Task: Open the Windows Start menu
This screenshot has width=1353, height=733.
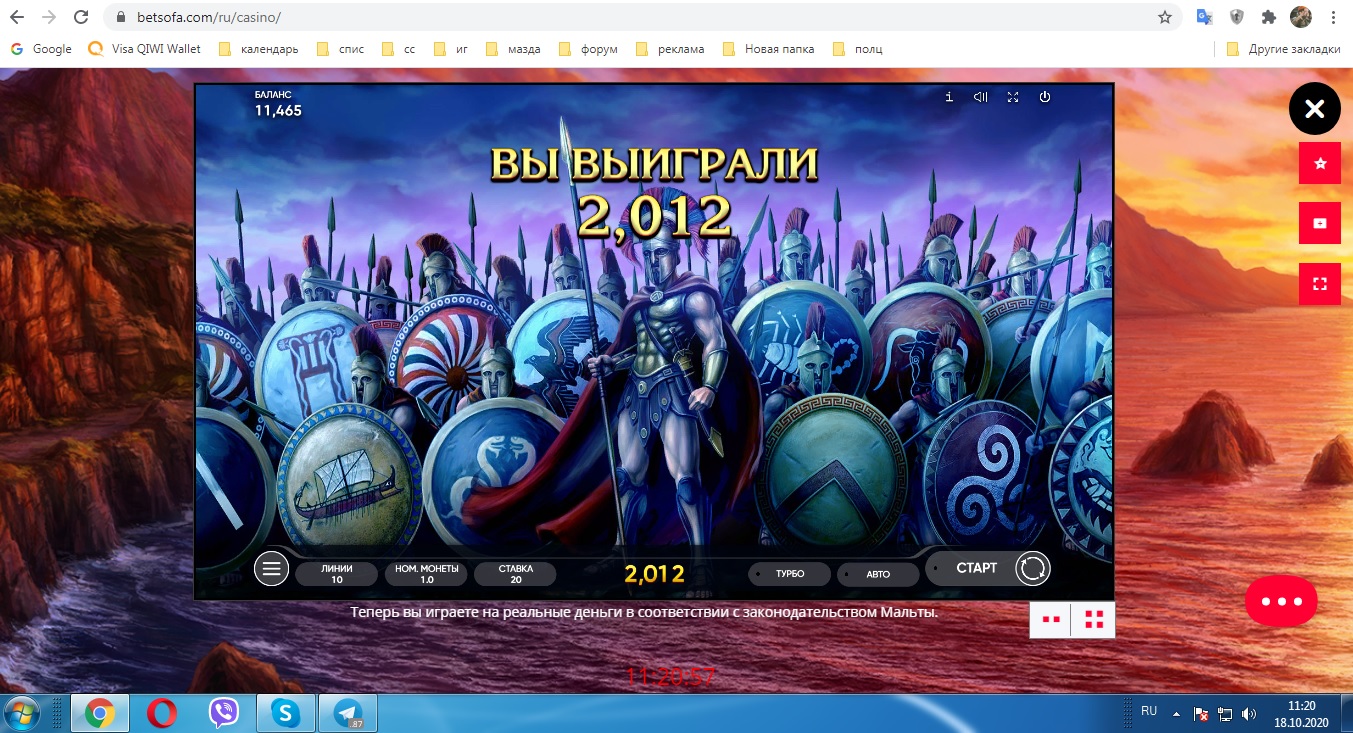Action: 22,713
